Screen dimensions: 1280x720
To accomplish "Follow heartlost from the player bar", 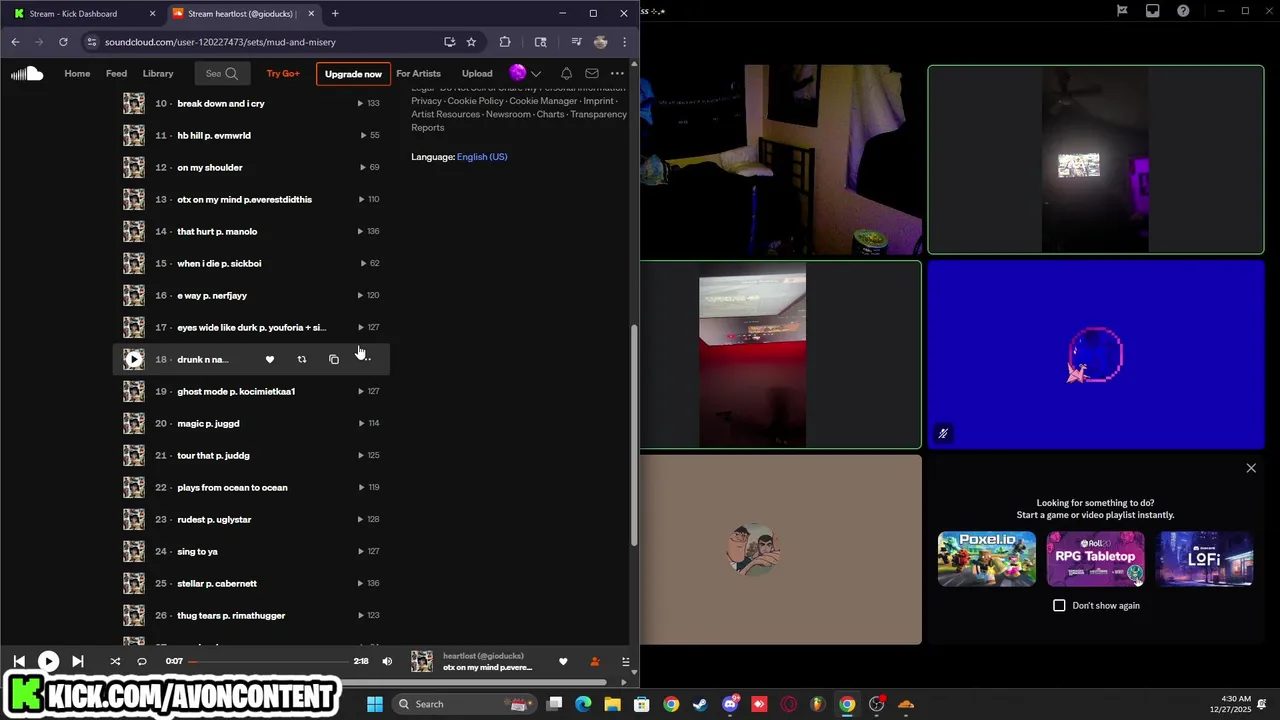I will point(594,661).
